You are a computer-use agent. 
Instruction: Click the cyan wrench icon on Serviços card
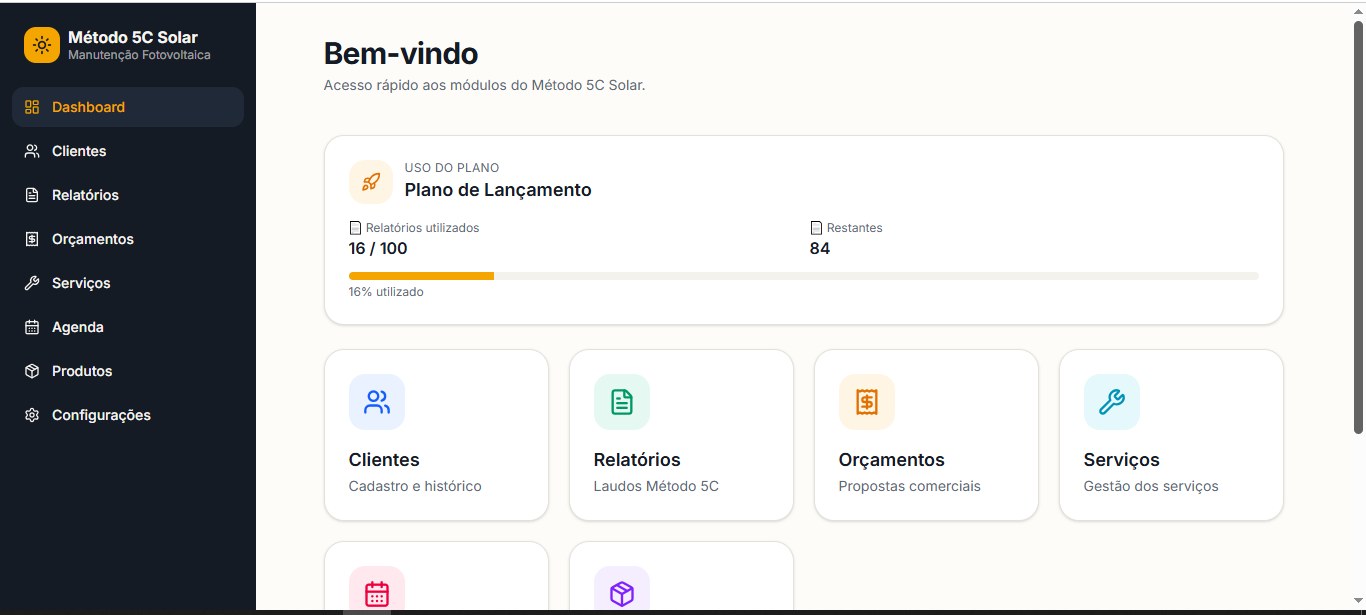point(1112,402)
